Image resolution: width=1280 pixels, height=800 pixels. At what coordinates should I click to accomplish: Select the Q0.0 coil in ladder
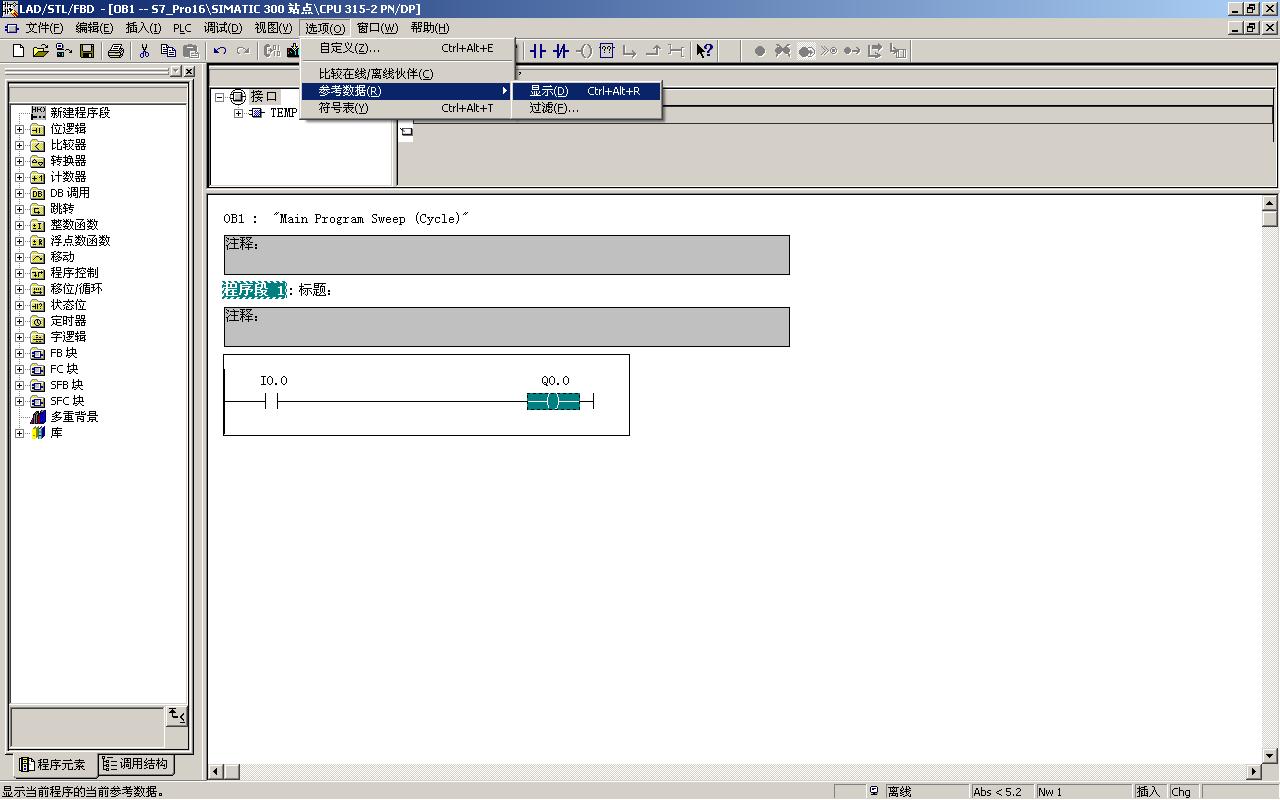(x=553, y=401)
